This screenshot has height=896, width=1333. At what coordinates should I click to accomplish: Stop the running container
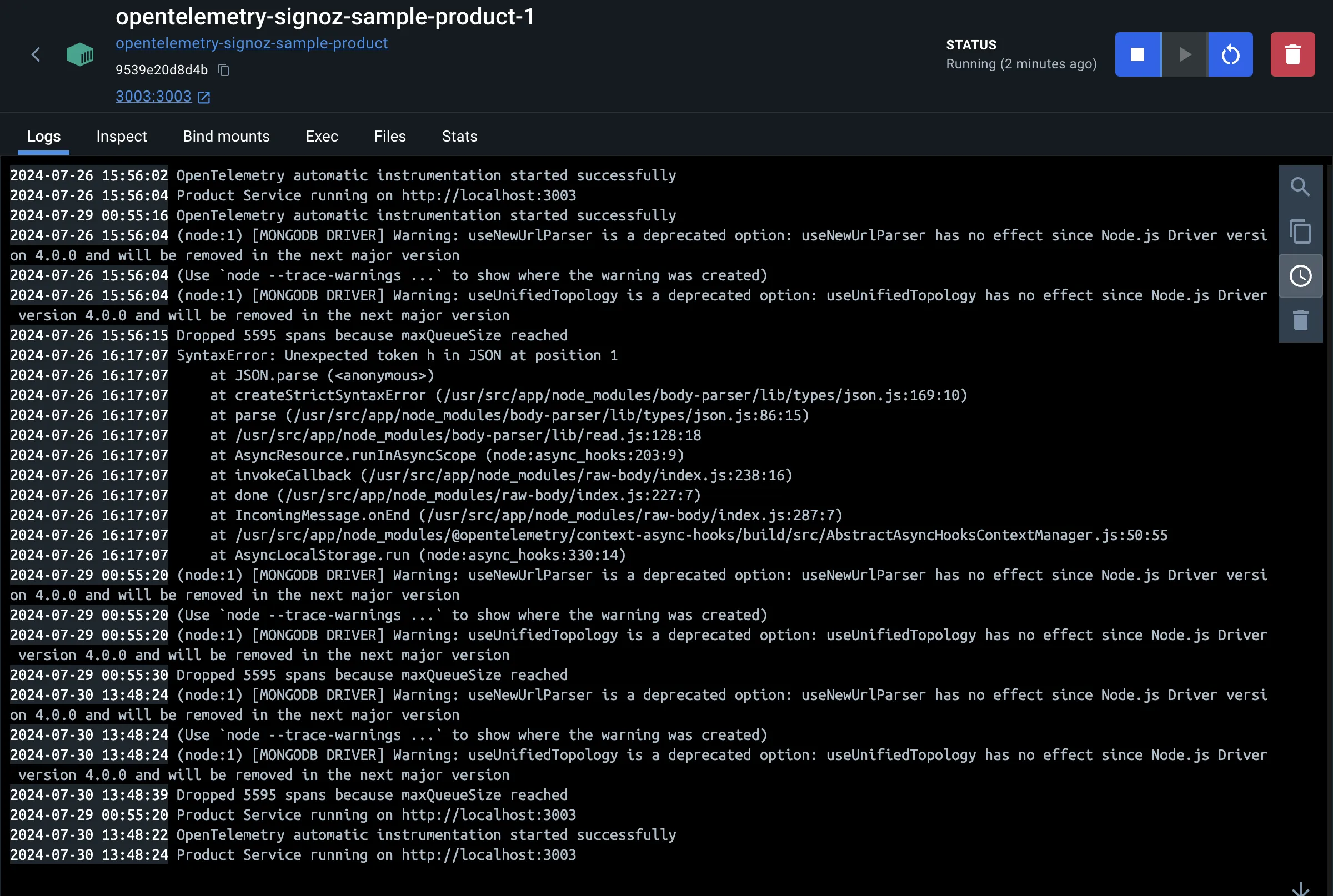(1137, 54)
